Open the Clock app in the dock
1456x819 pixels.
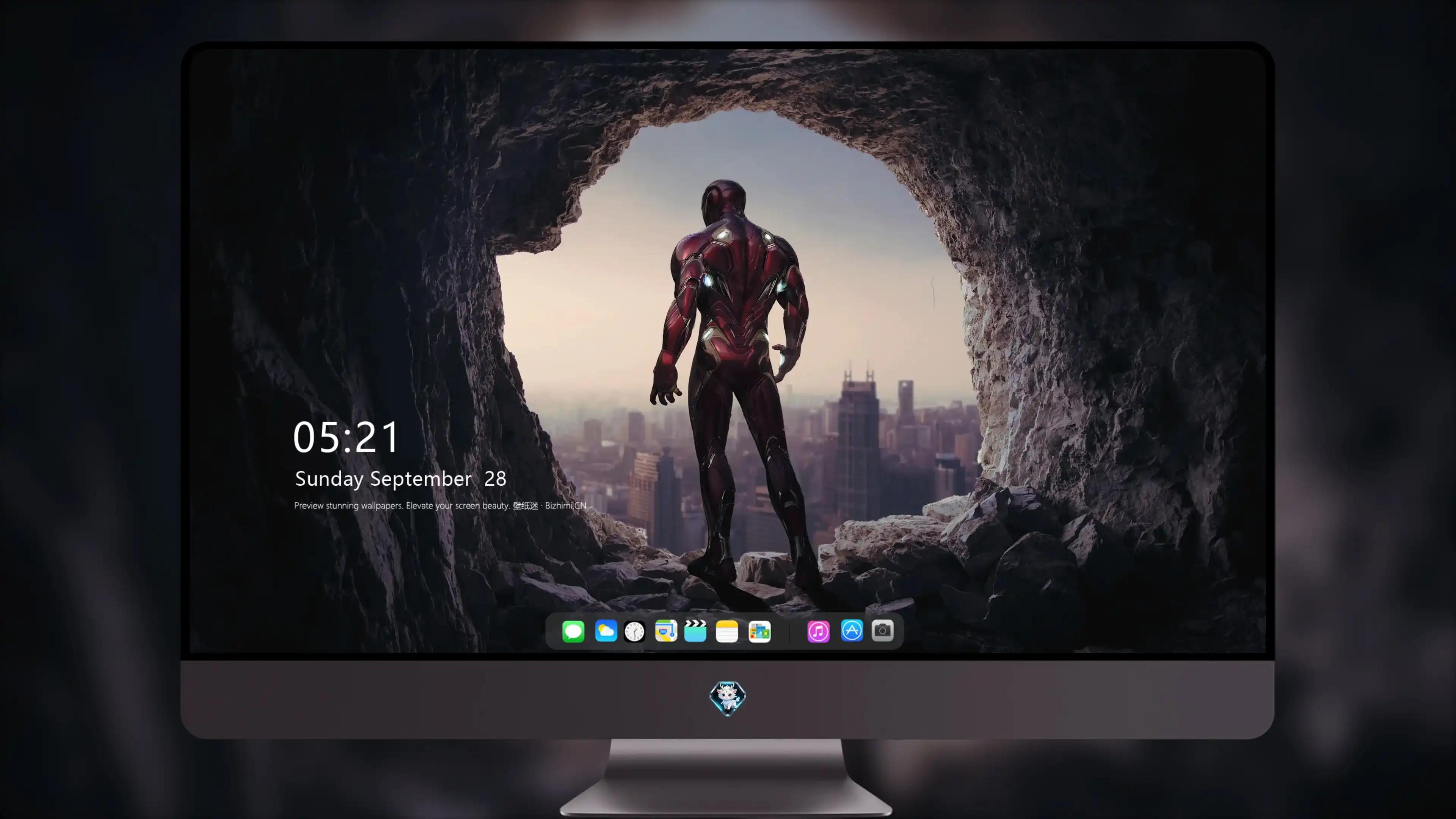pyautogui.click(x=634, y=631)
